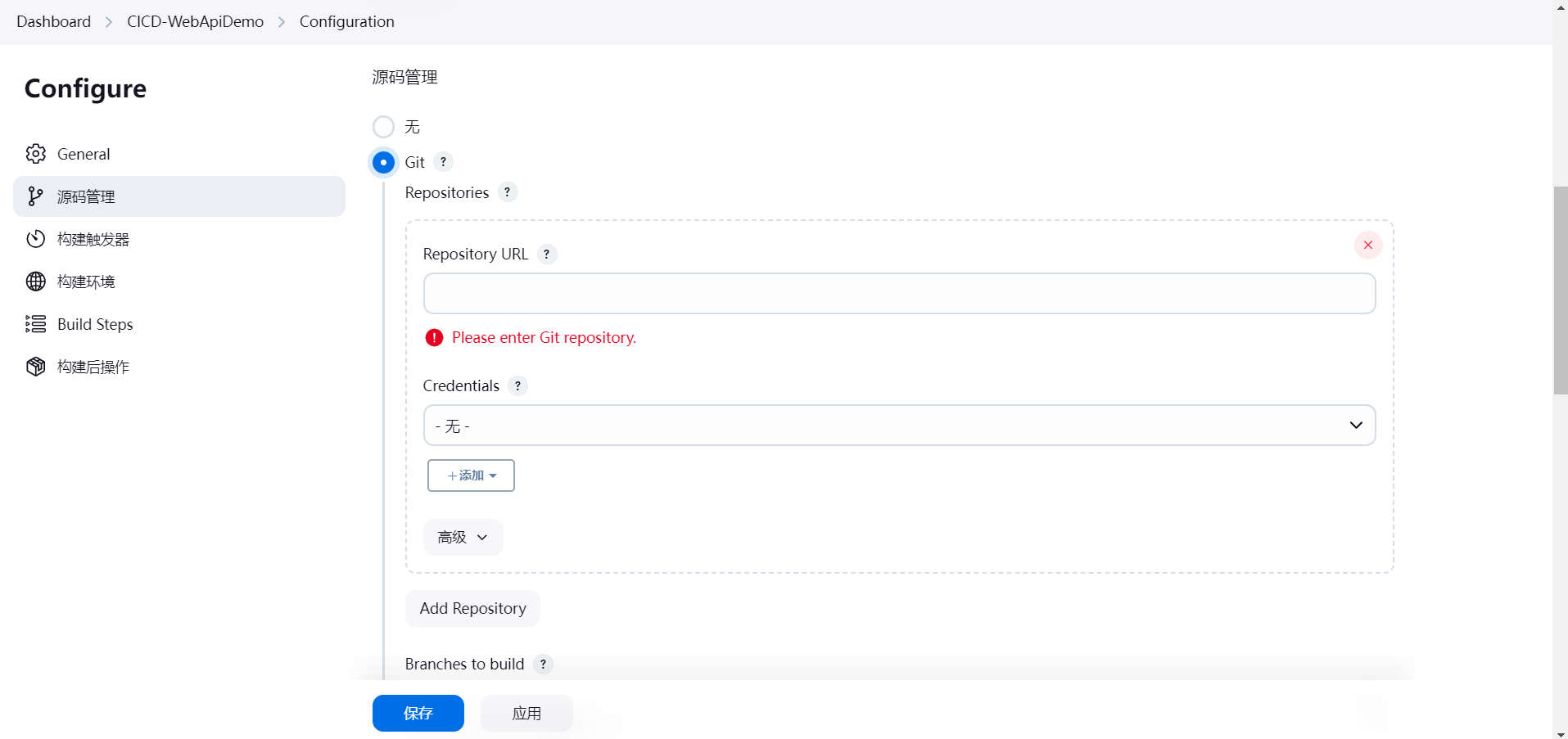Open help for Repository URL
The height and width of the screenshot is (739, 1568).
[x=547, y=255]
